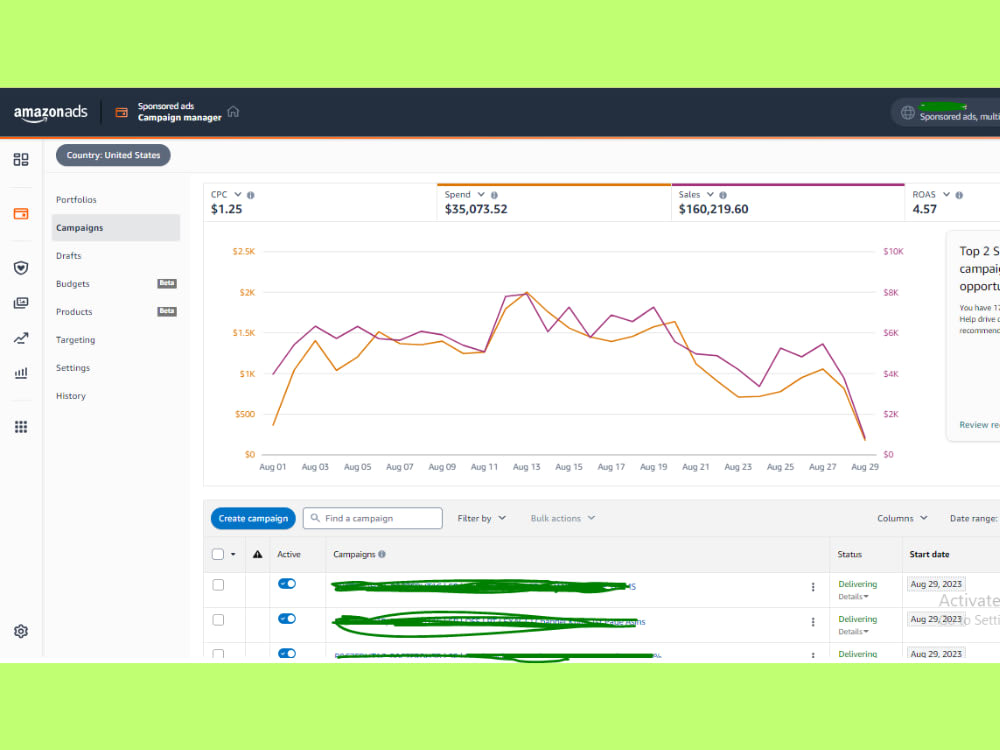Click the Aug 13 peak on the chart

point(527,293)
